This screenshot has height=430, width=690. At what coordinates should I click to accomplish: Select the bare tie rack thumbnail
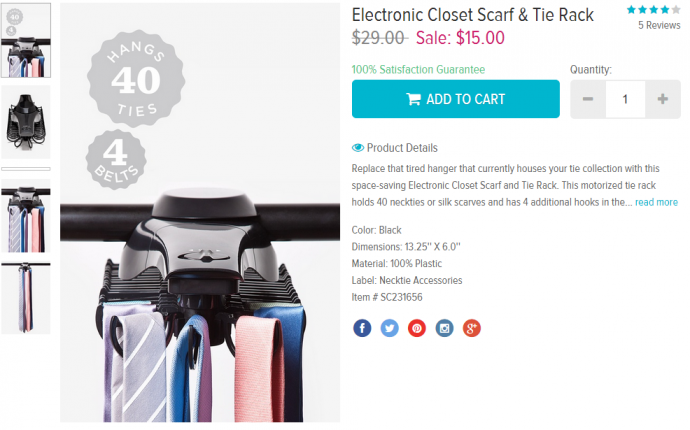click(26, 122)
